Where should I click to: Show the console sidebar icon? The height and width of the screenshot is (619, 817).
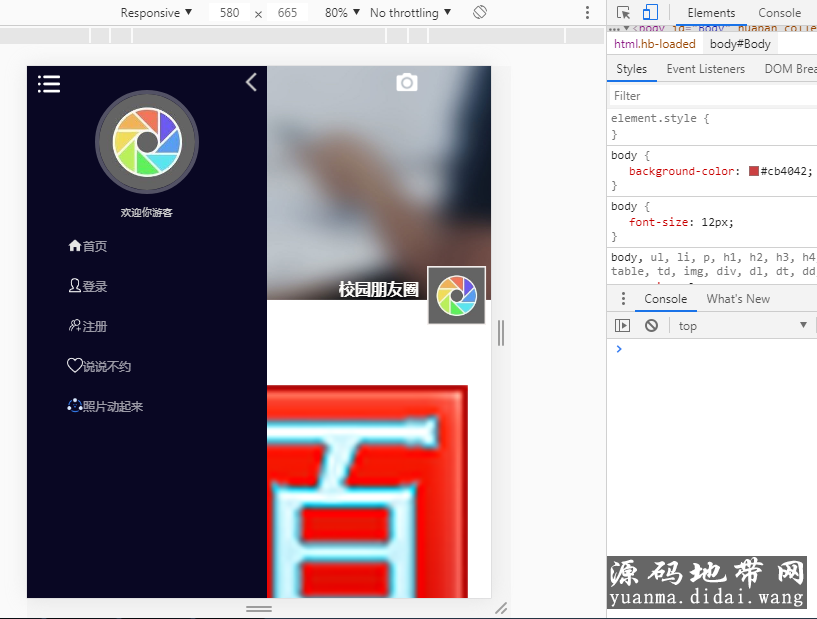622,326
